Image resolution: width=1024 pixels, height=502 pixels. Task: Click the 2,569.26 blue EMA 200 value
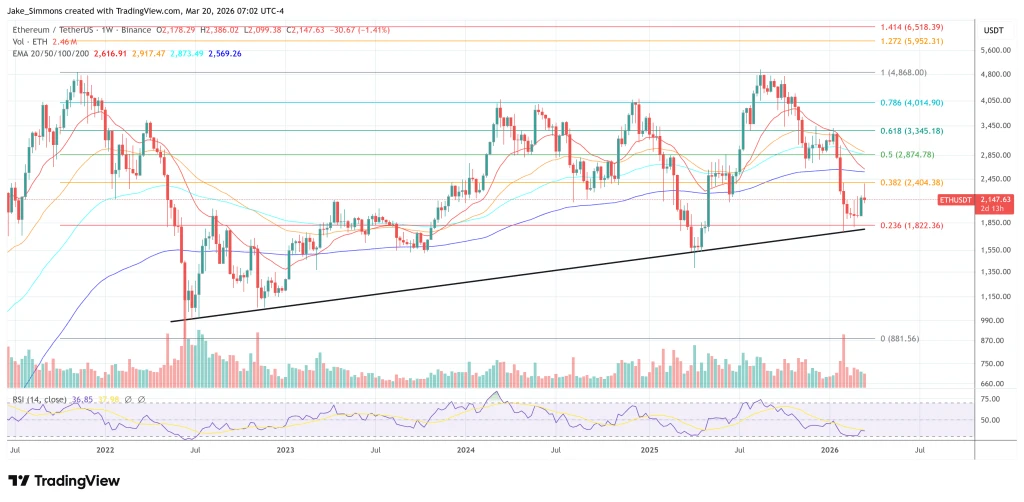tap(225, 54)
